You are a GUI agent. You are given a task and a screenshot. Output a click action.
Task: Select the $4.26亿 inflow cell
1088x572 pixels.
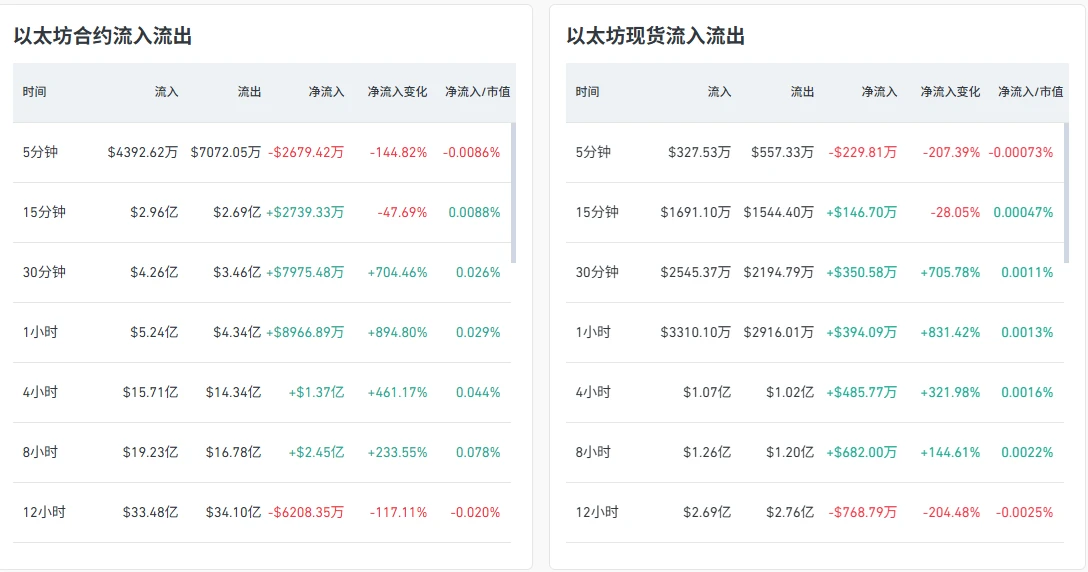[154, 272]
